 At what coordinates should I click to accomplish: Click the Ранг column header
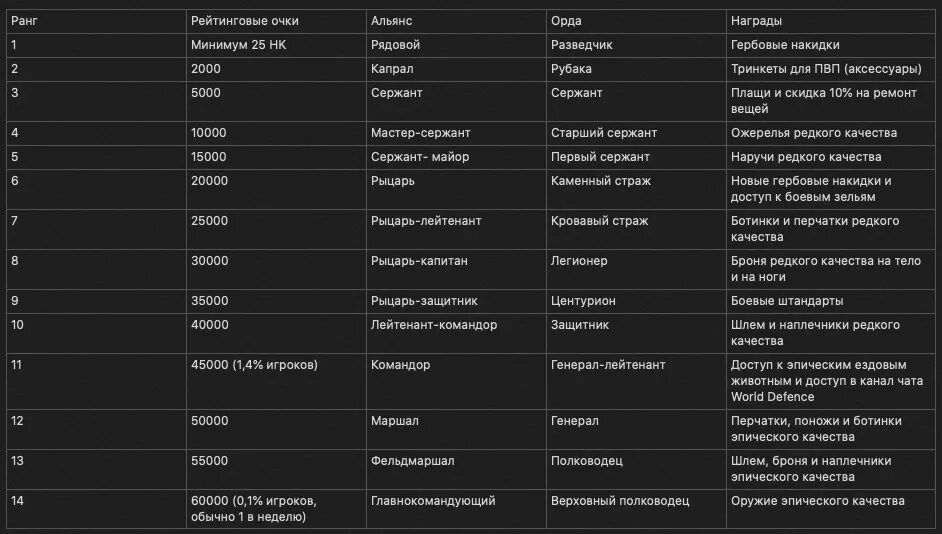[96, 21]
